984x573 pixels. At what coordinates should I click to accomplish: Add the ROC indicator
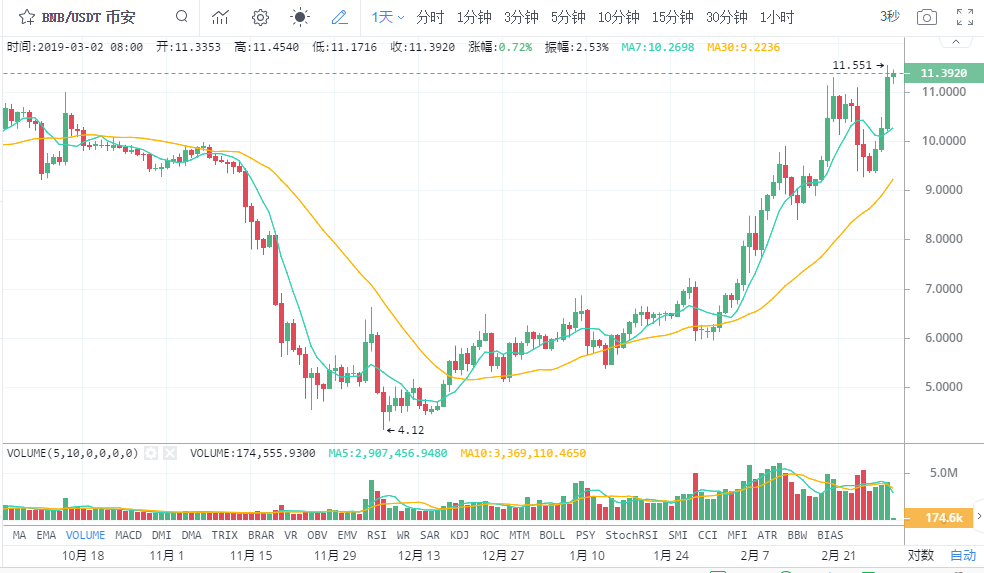[489, 535]
